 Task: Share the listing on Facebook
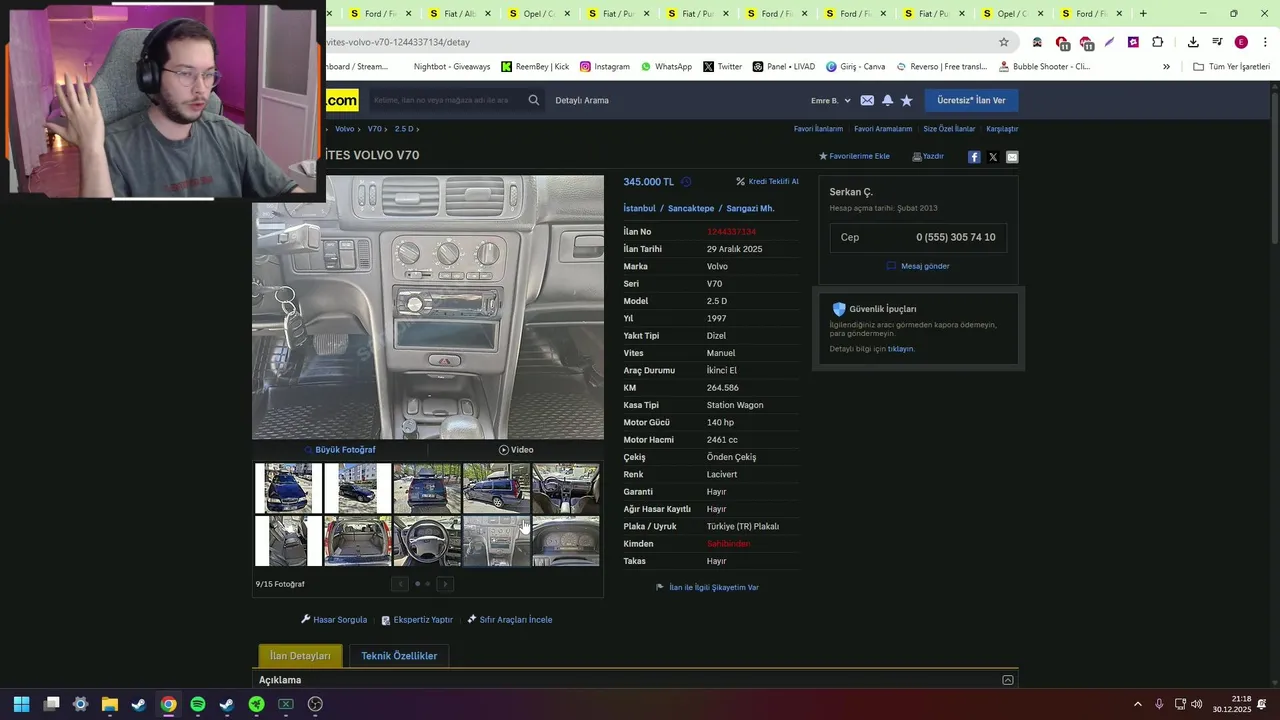pyautogui.click(x=974, y=157)
